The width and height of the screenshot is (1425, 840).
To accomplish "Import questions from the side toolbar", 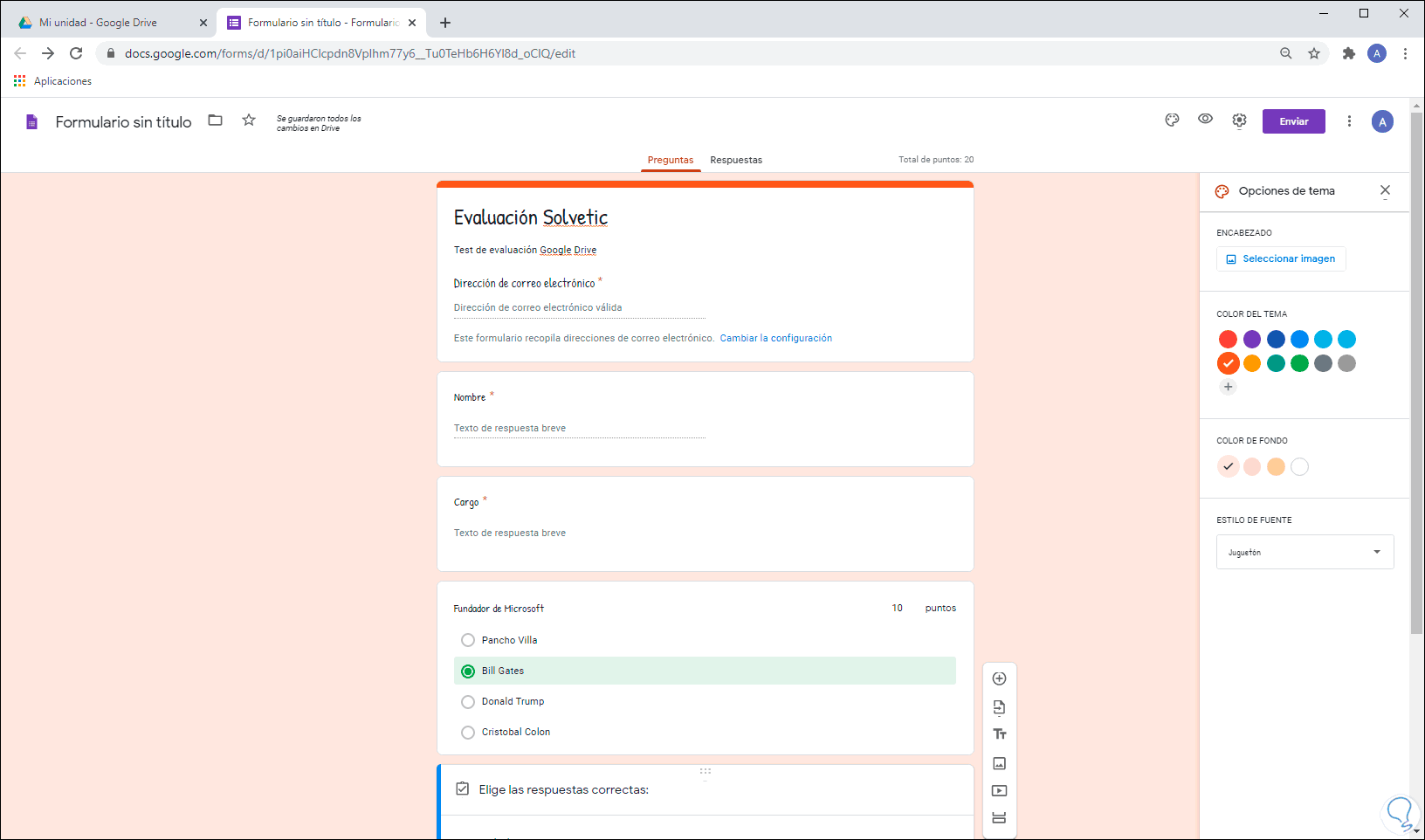I will [1000, 707].
